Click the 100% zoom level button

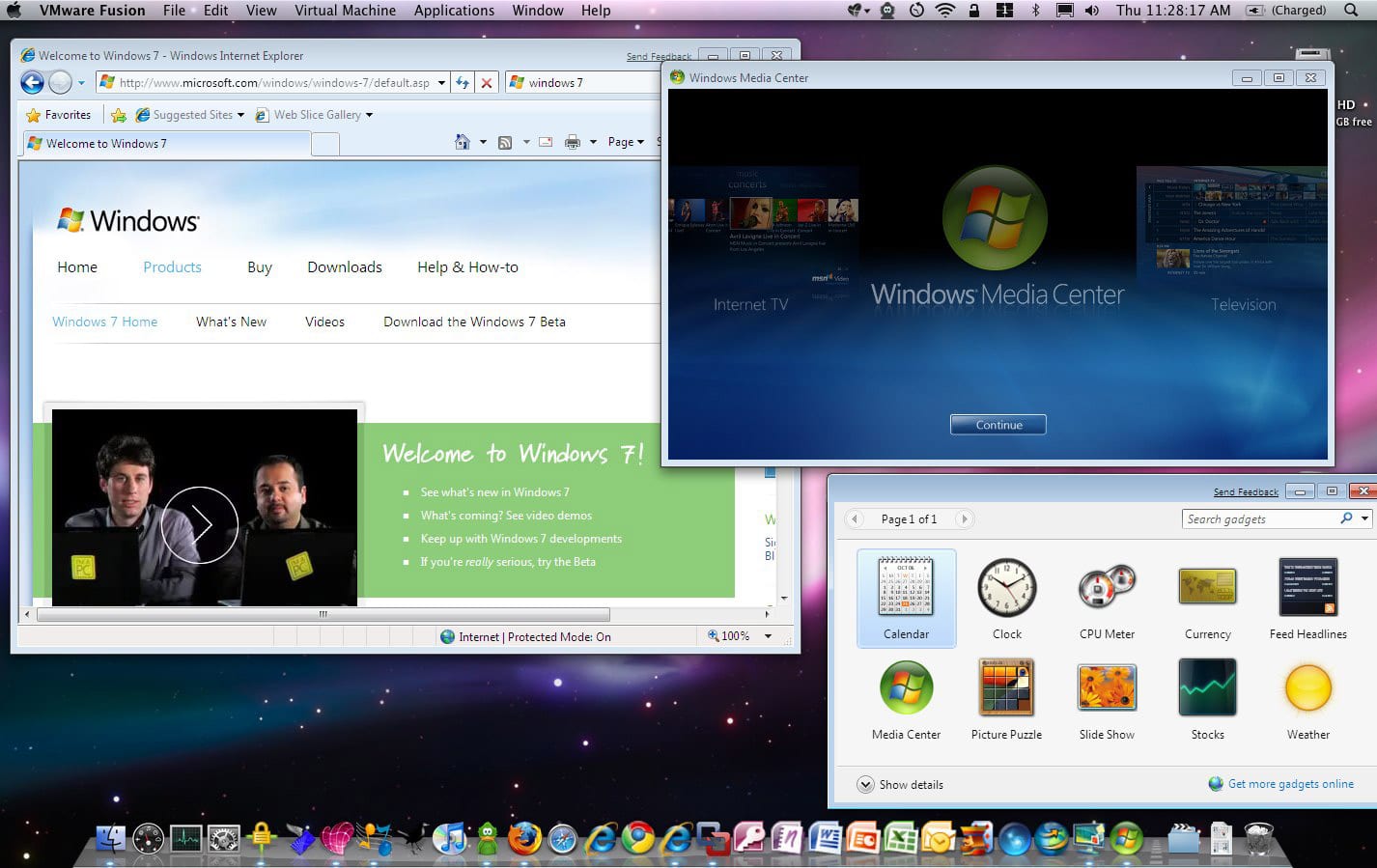pos(729,636)
